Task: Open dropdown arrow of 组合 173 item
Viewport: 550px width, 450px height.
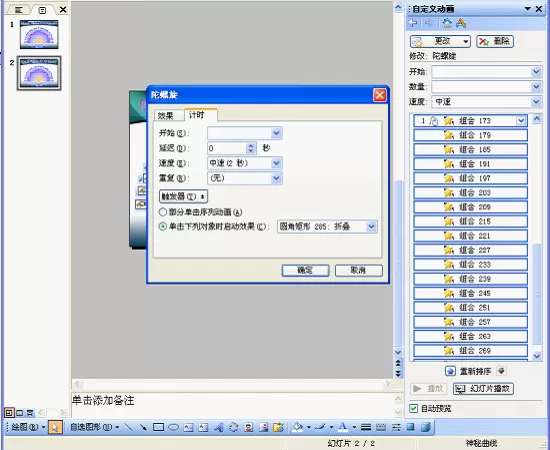Action: [521, 121]
